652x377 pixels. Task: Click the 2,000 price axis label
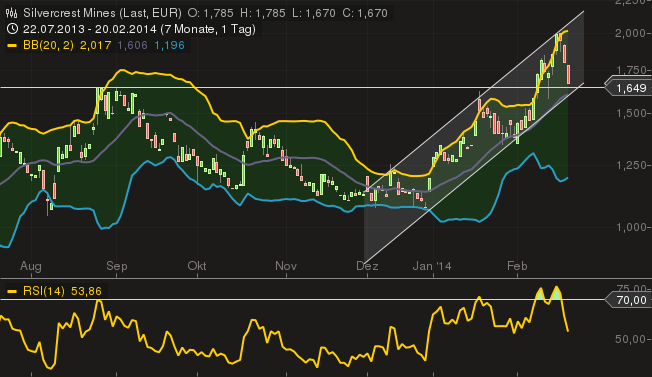pyautogui.click(x=631, y=33)
